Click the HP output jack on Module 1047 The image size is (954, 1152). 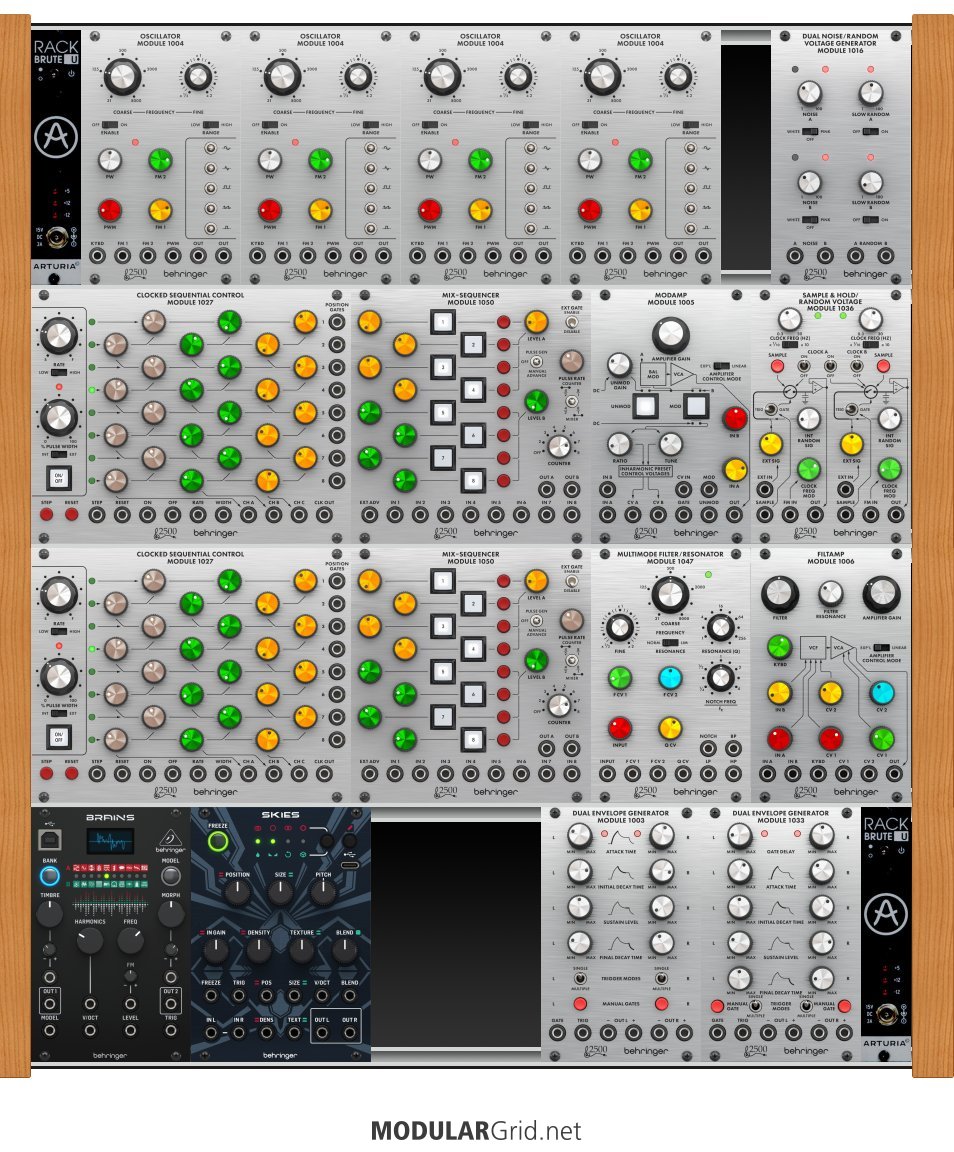tap(733, 774)
